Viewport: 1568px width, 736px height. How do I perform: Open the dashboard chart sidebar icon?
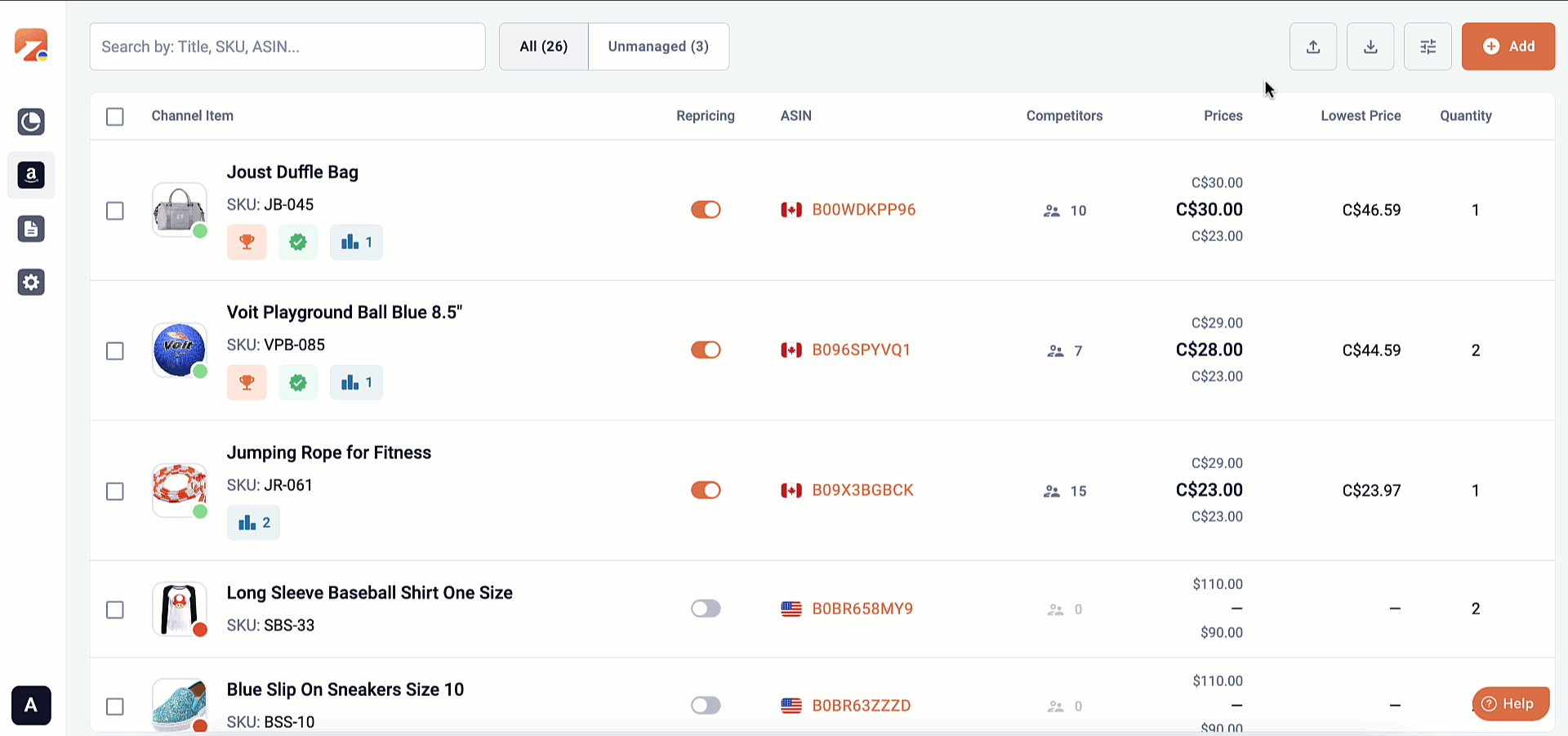(31, 122)
